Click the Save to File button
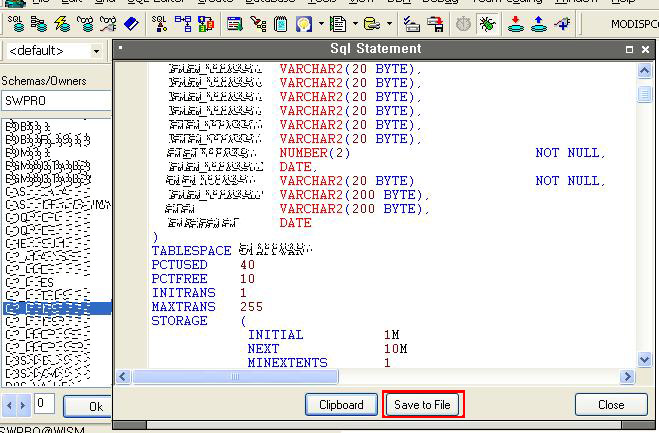 click(422, 405)
